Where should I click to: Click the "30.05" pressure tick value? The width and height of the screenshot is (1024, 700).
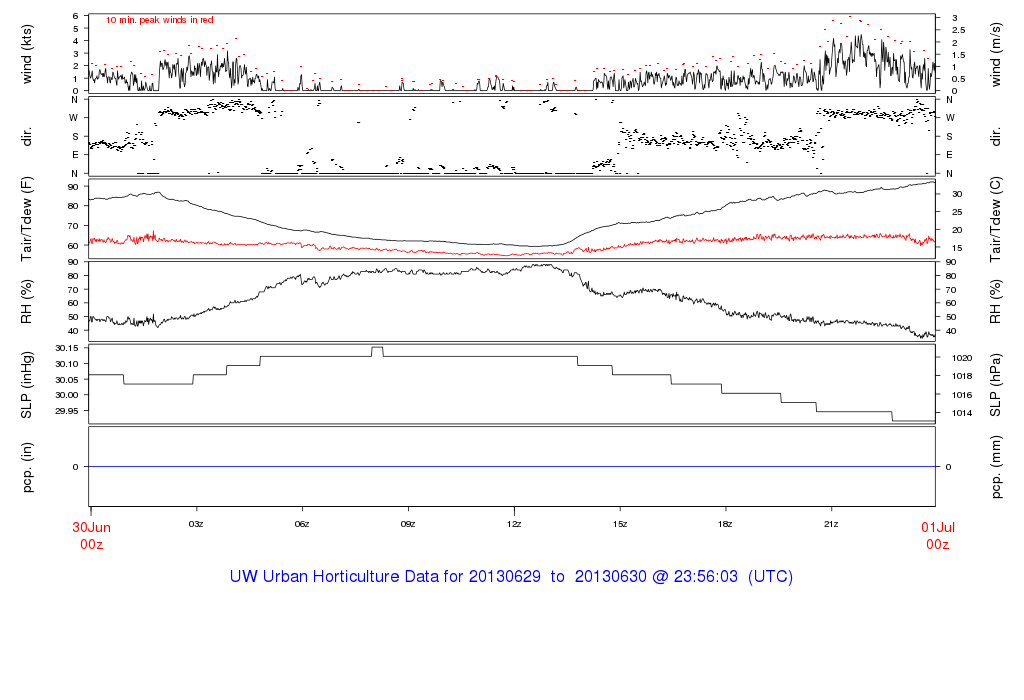coord(67,379)
